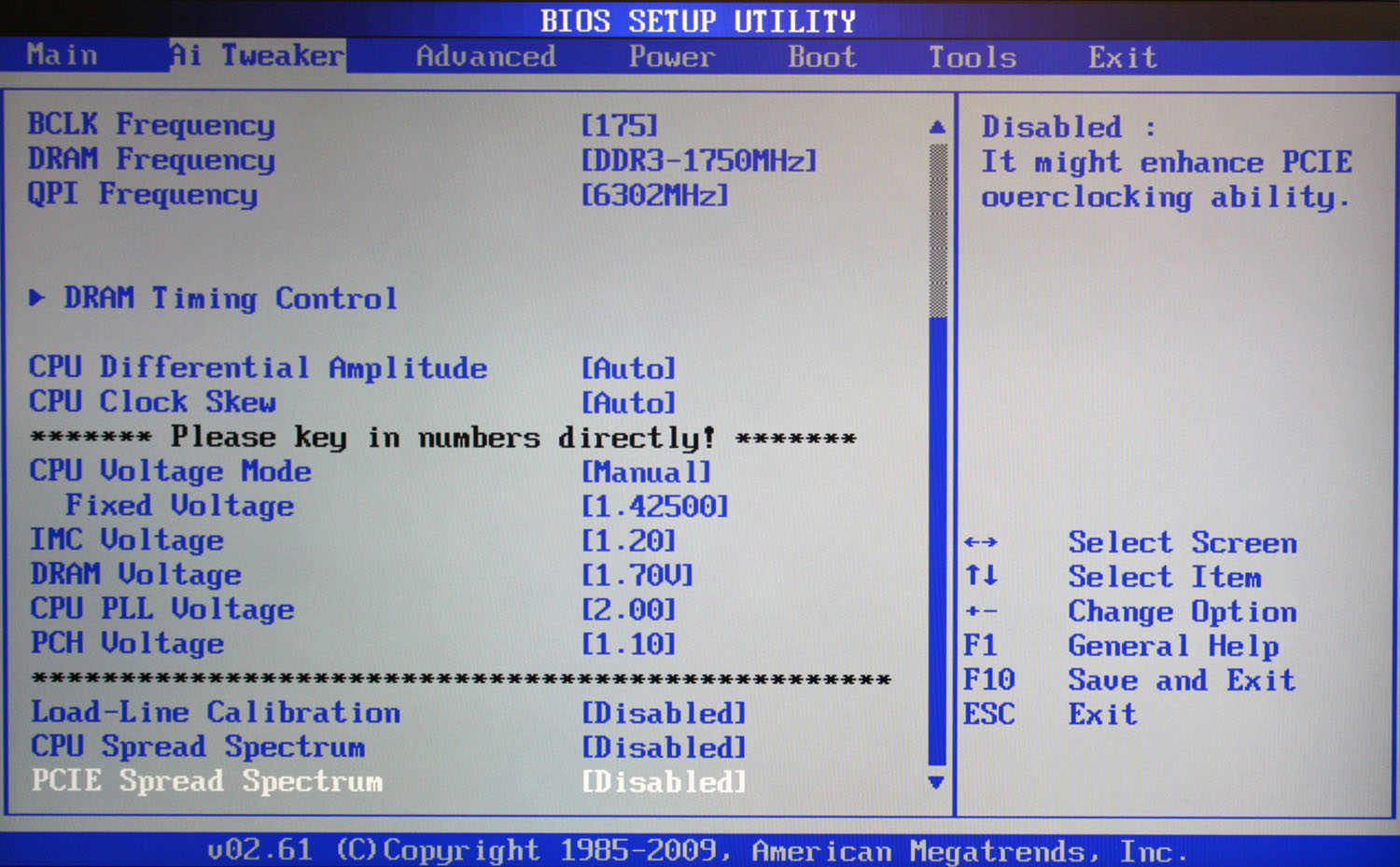
Task: Select CPU Clock Skew label
Action: pos(152,402)
